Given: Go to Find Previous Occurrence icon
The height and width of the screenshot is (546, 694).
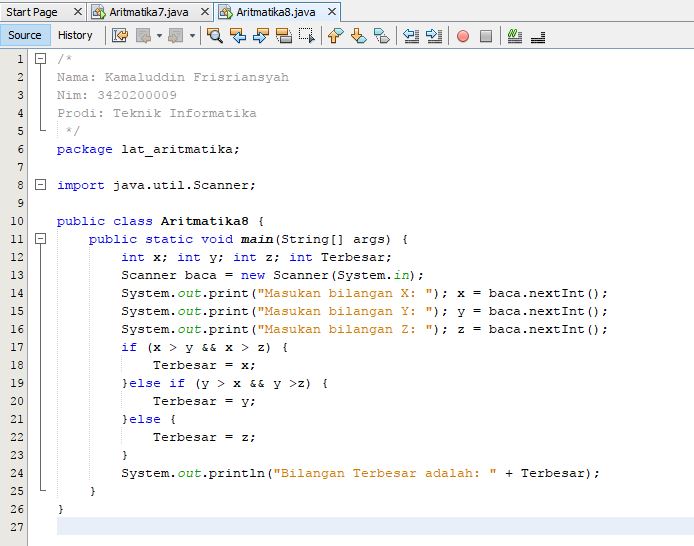Looking at the screenshot, I should coord(238,35).
